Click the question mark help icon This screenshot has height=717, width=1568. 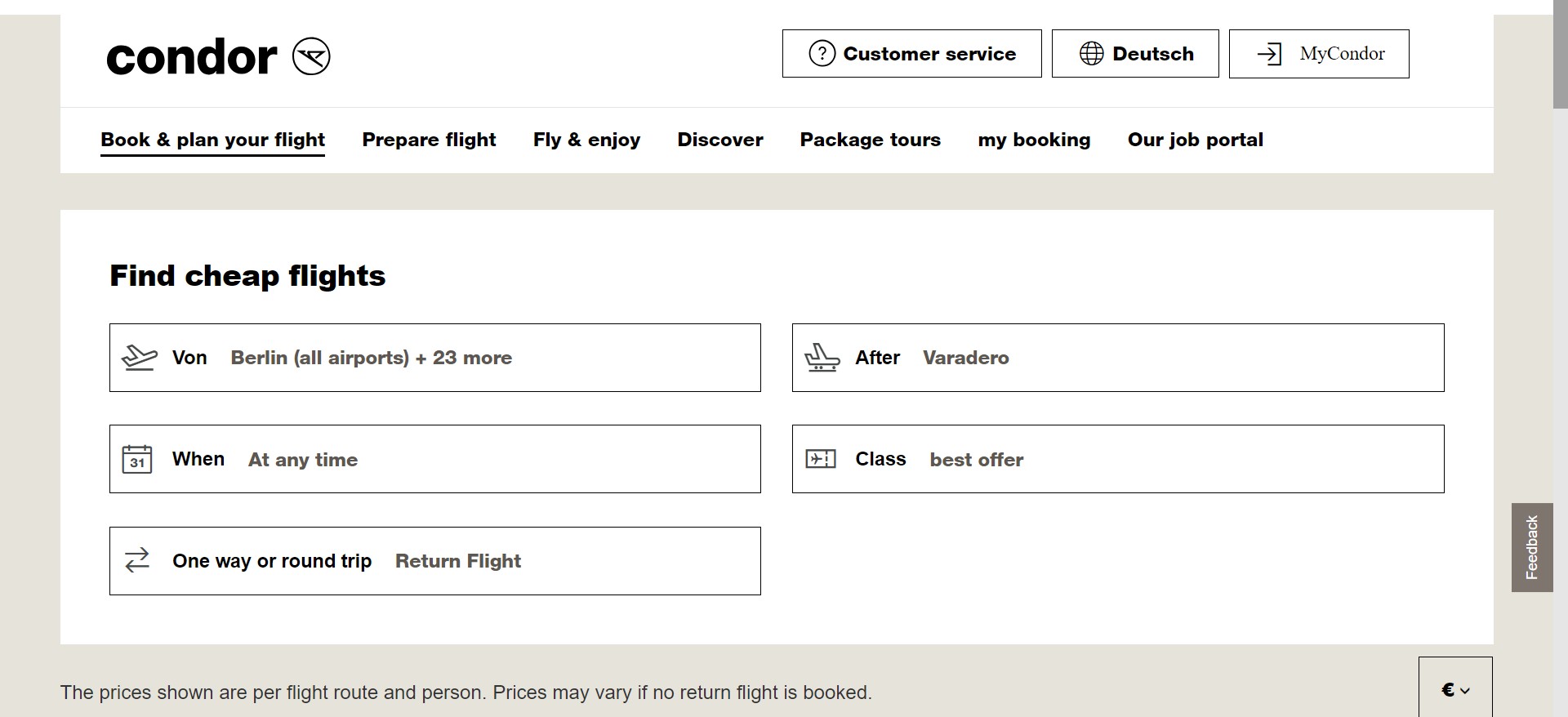click(822, 54)
